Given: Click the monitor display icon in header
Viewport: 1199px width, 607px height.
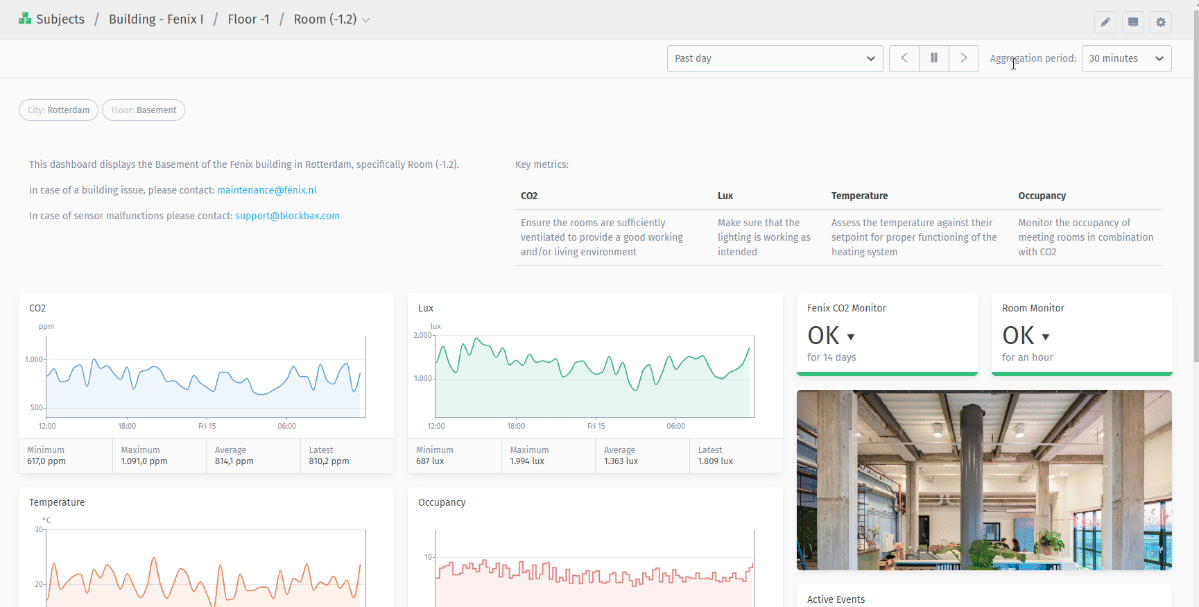Looking at the screenshot, I should 1133,21.
